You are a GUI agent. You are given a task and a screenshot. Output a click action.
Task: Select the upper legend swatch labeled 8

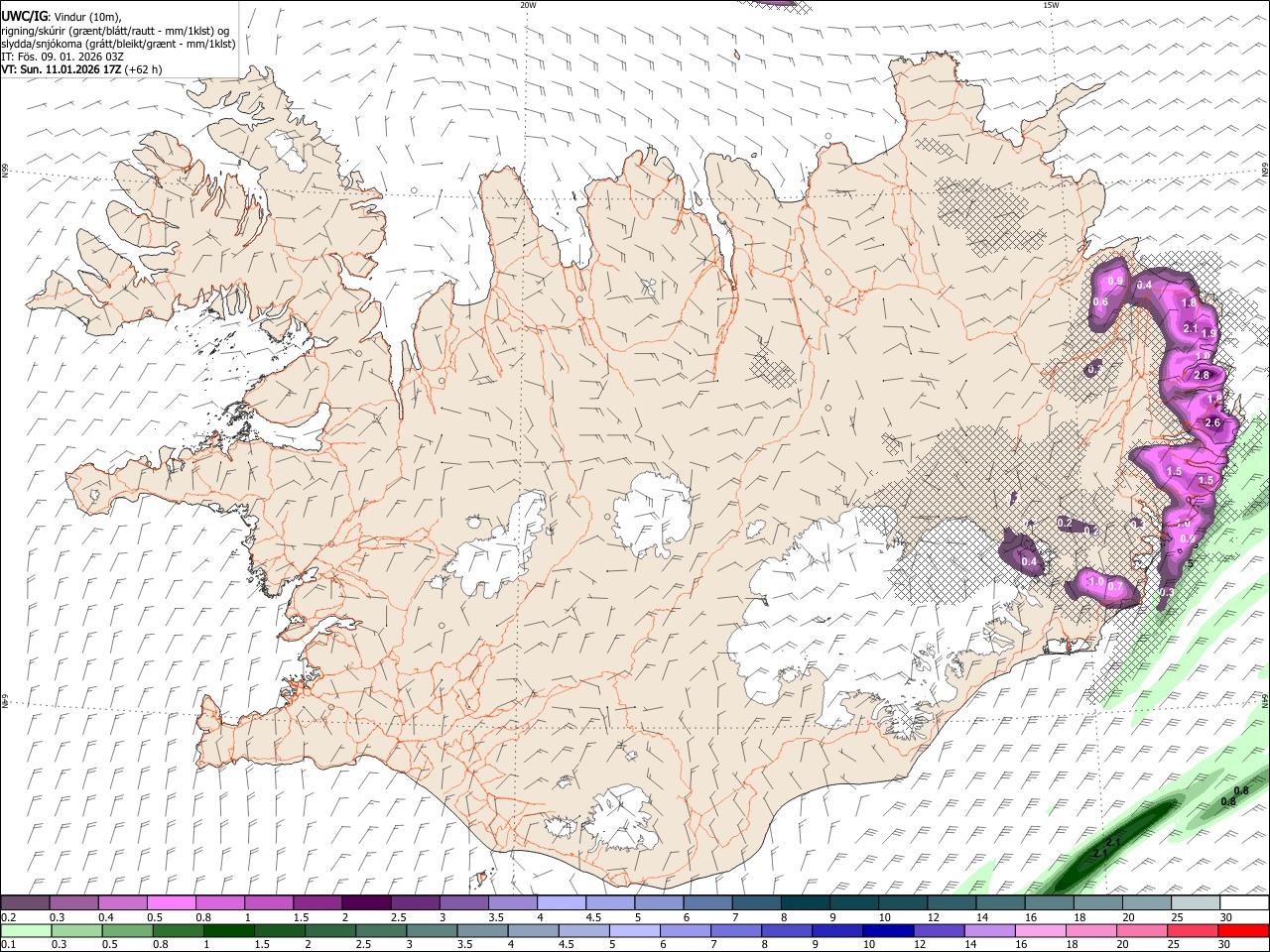tap(805, 903)
